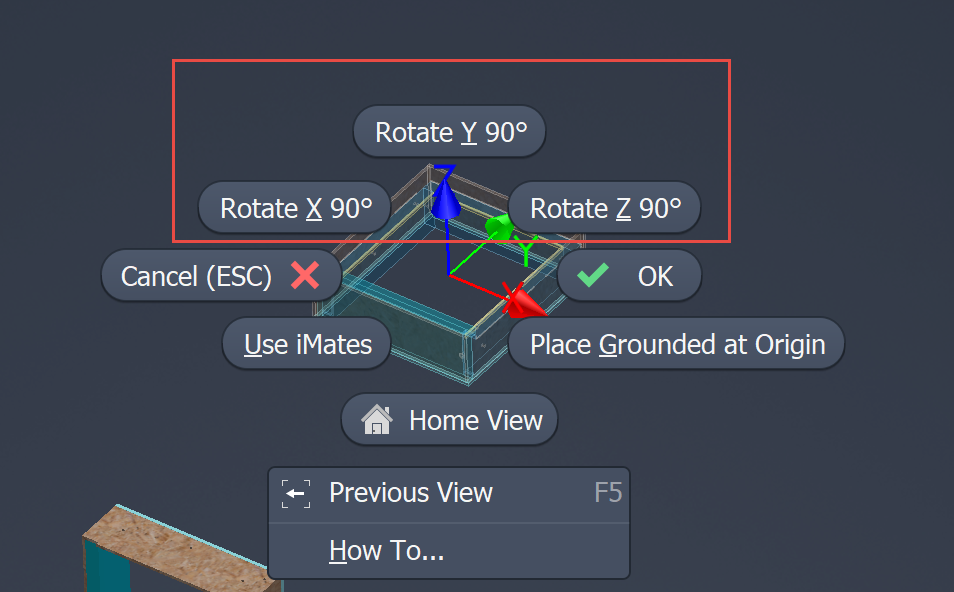The image size is (954, 592).
Task: Click the Previous View arrow bracket icon
Action: 295,493
